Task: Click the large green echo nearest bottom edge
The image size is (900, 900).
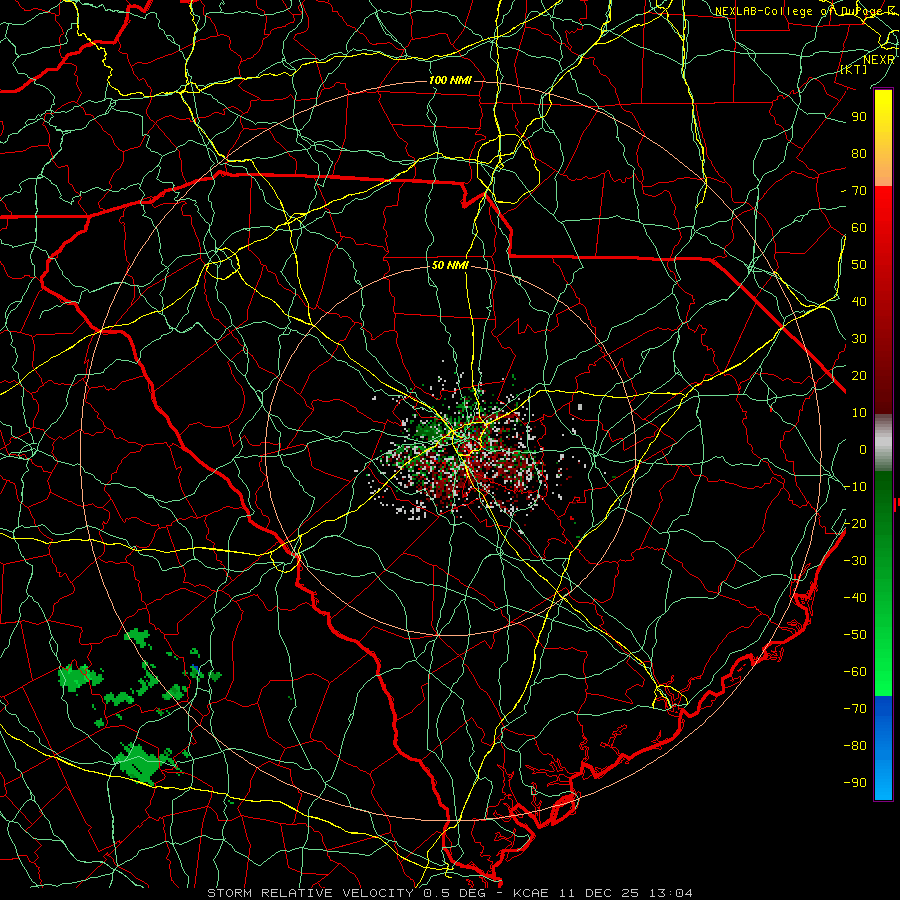Action: pyautogui.click(x=139, y=763)
